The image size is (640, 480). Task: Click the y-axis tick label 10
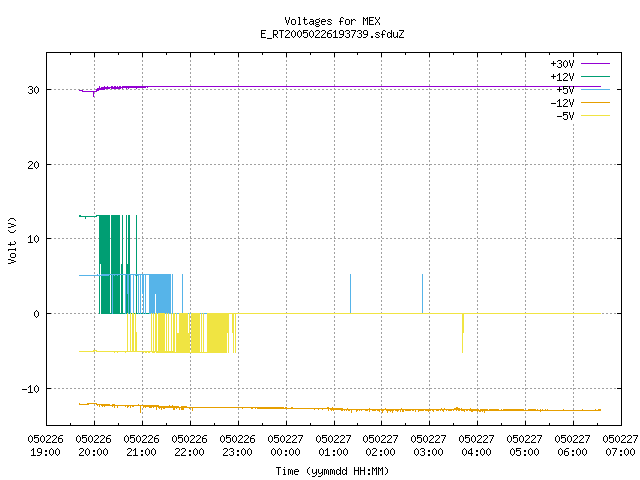pyautogui.click(x=33, y=239)
